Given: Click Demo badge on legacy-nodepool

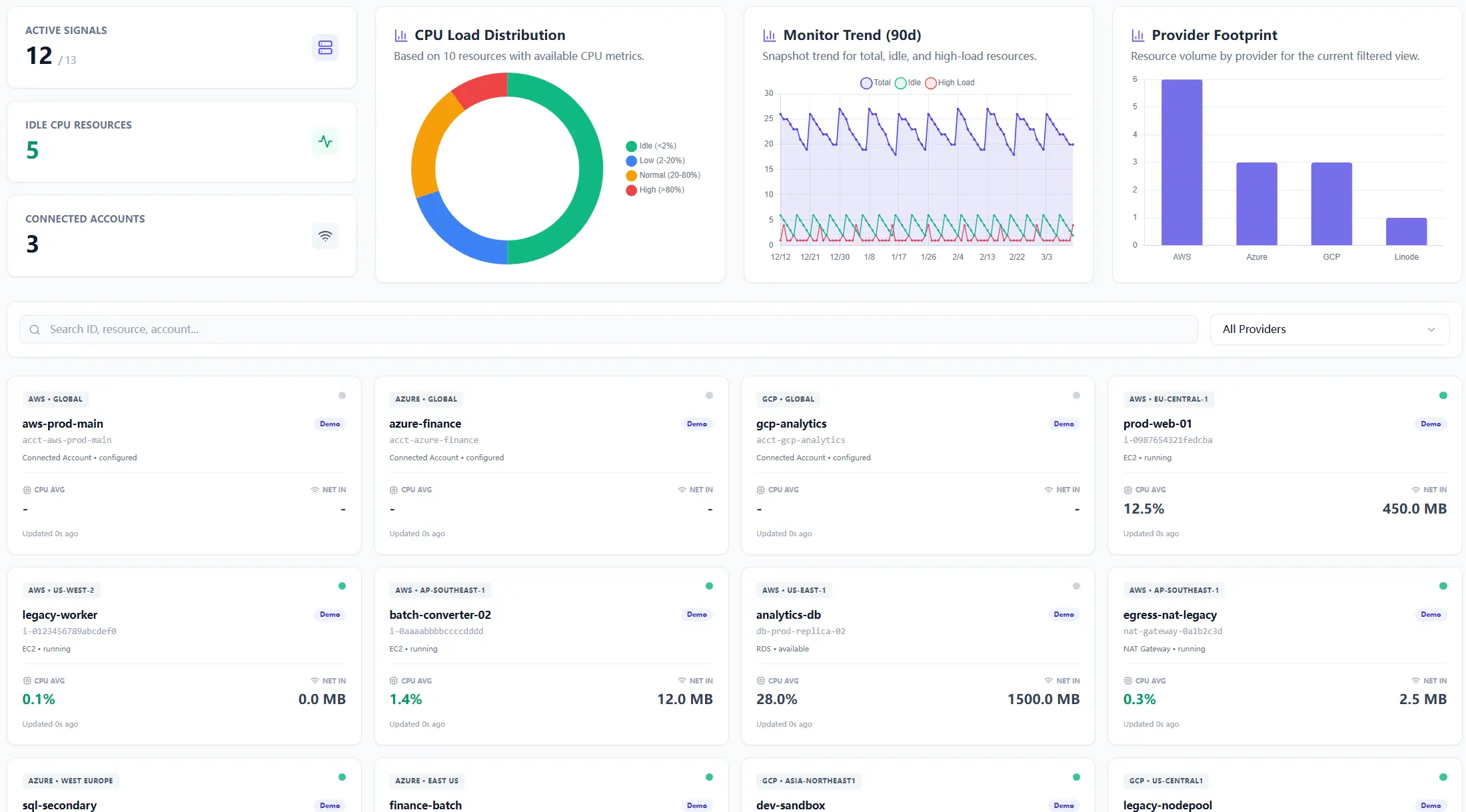Looking at the screenshot, I should (1431, 806).
